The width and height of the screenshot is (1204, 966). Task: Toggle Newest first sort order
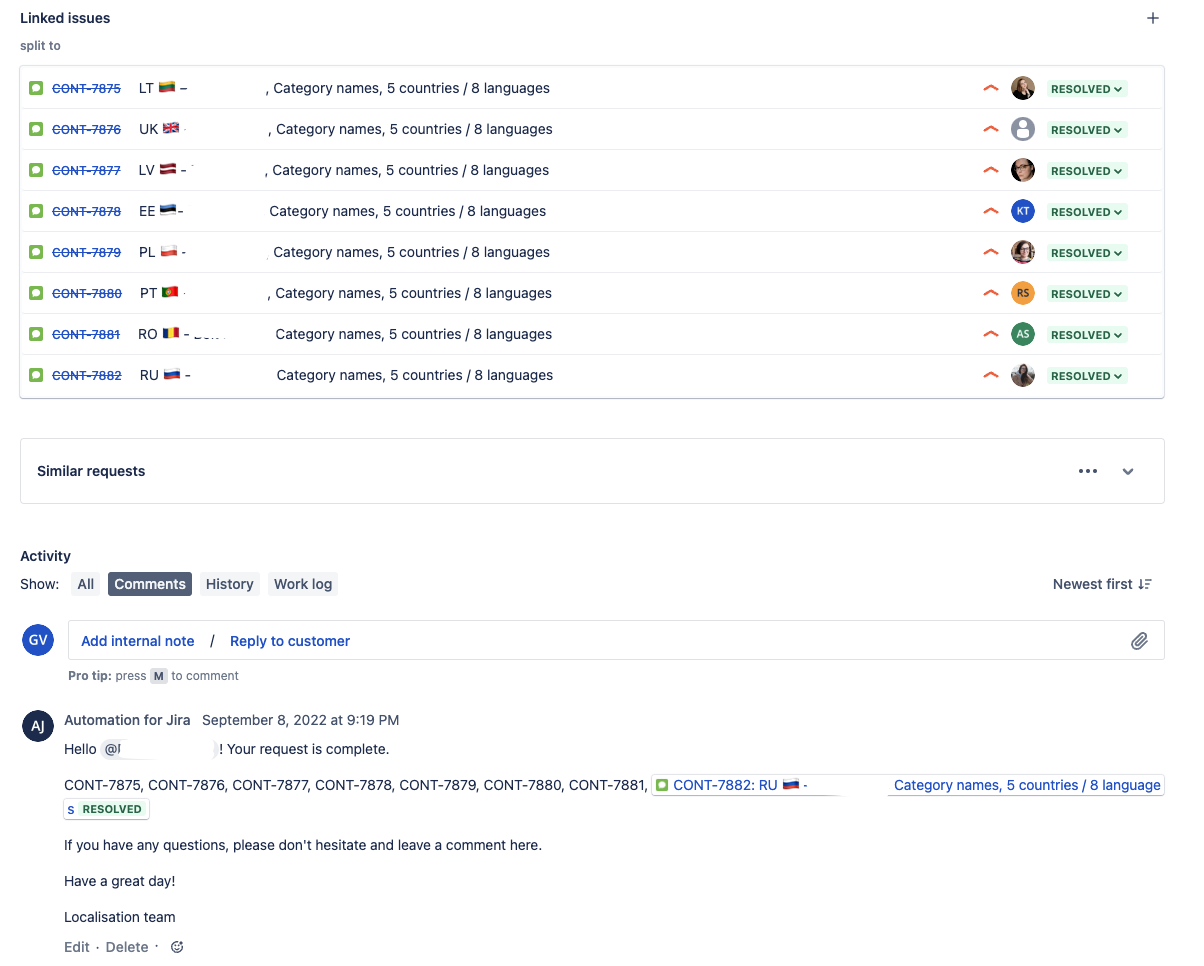pyautogui.click(x=1102, y=584)
